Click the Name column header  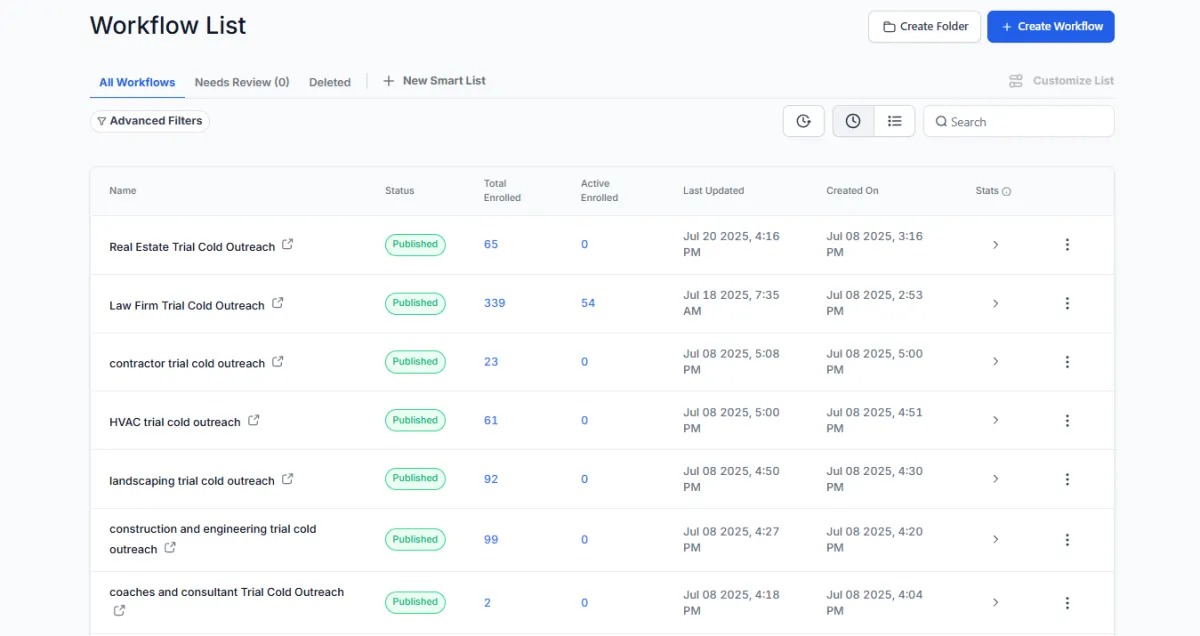point(123,191)
